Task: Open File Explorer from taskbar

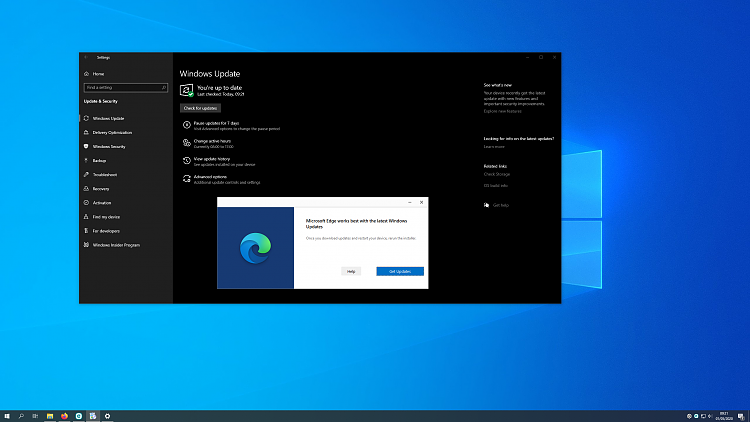Action: click(x=50, y=416)
